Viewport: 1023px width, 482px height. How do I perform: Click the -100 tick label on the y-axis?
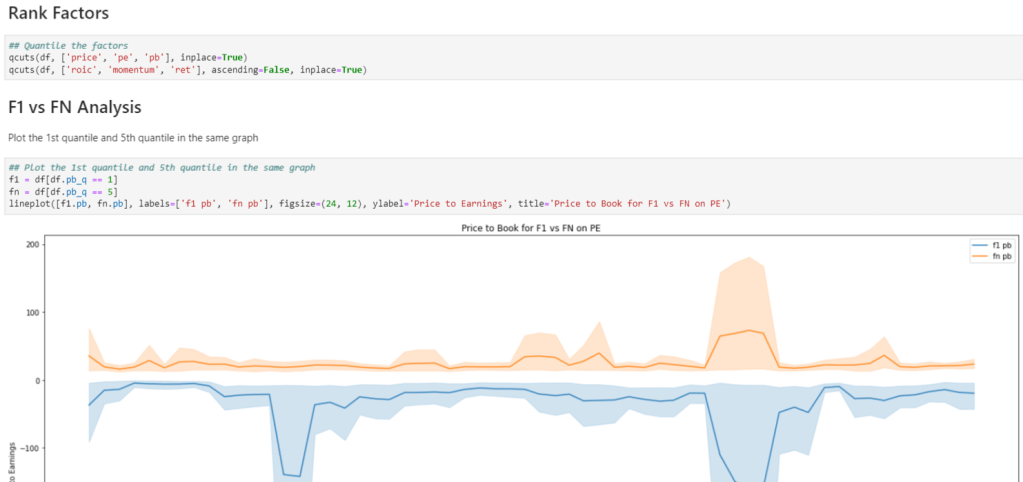tap(28, 448)
